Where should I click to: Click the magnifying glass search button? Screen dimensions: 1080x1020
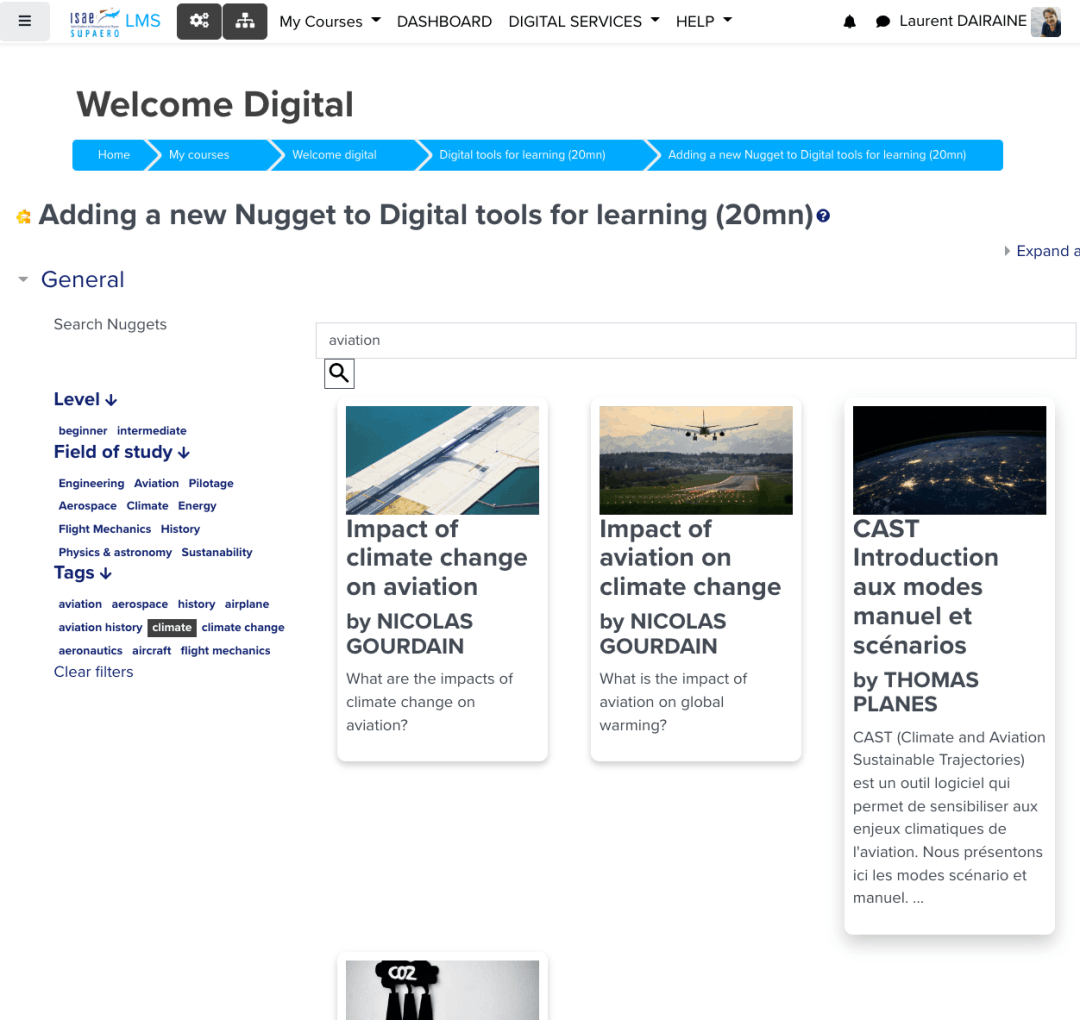(x=339, y=374)
